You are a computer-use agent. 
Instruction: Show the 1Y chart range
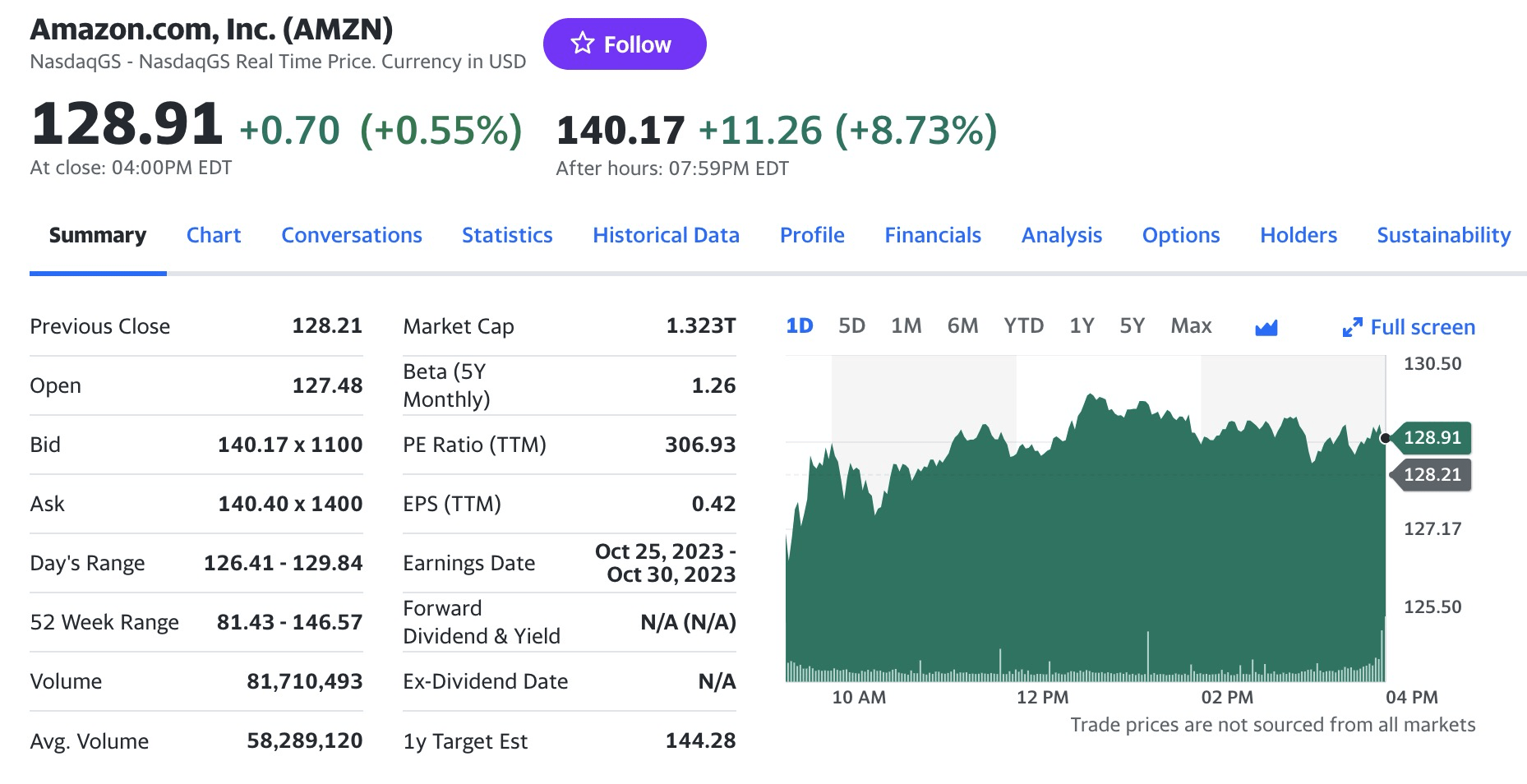point(1082,326)
